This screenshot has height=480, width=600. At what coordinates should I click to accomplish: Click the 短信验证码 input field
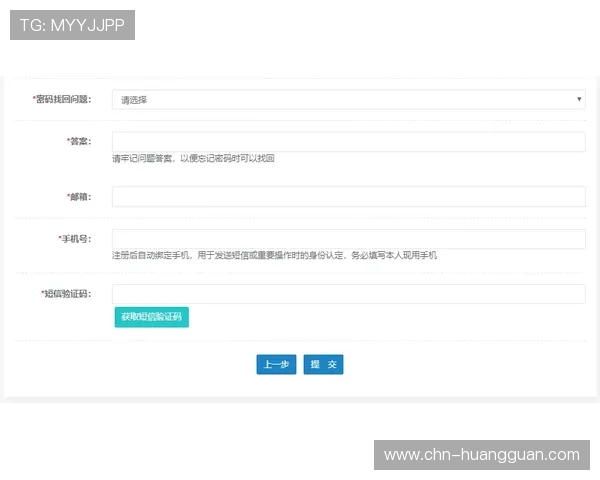pyautogui.click(x=349, y=294)
